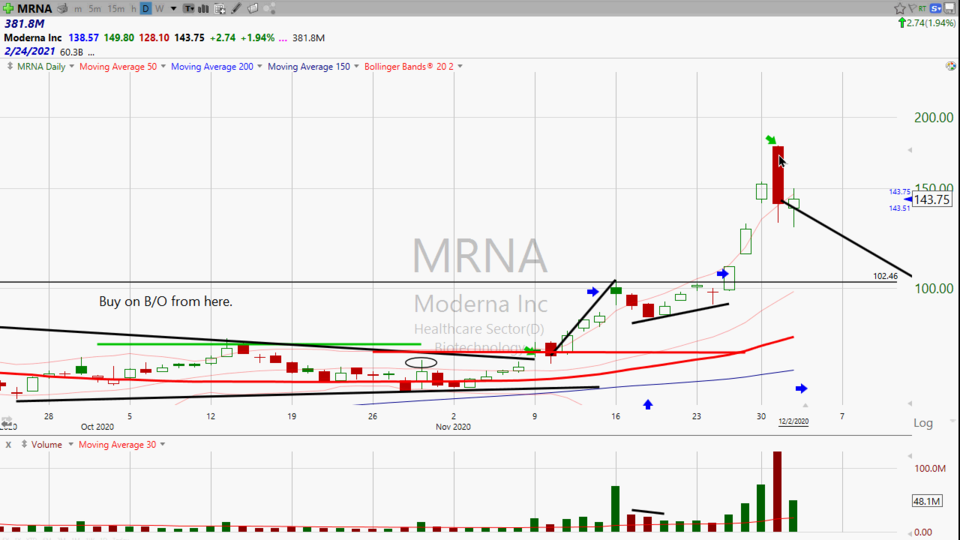This screenshot has width=960, height=540.
Task: Click the green plus add-chart icon
Action: click(x=8, y=8)
